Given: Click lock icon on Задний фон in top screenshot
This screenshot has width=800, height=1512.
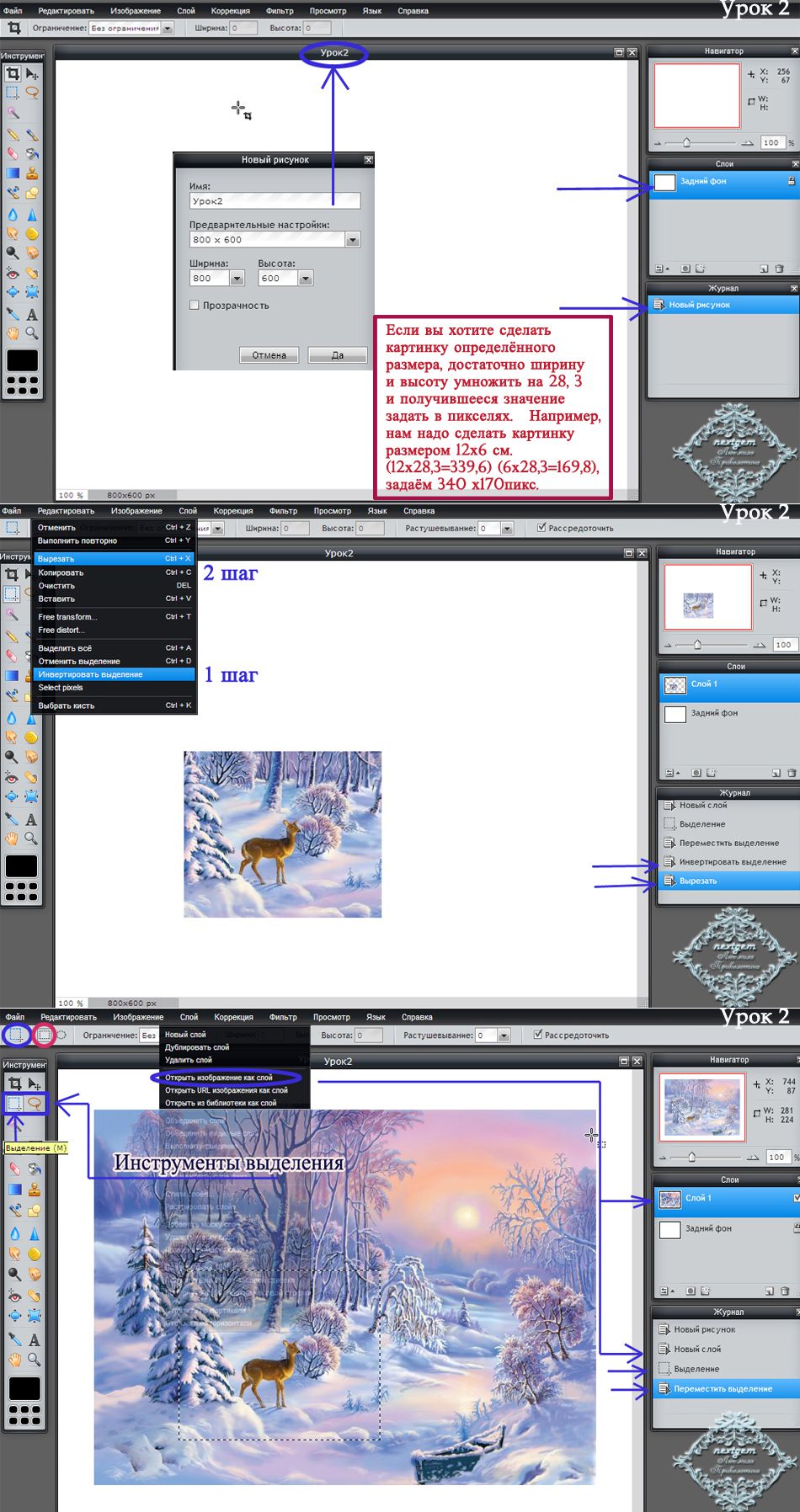Looking at the screenshot, I should pos(791,181).
